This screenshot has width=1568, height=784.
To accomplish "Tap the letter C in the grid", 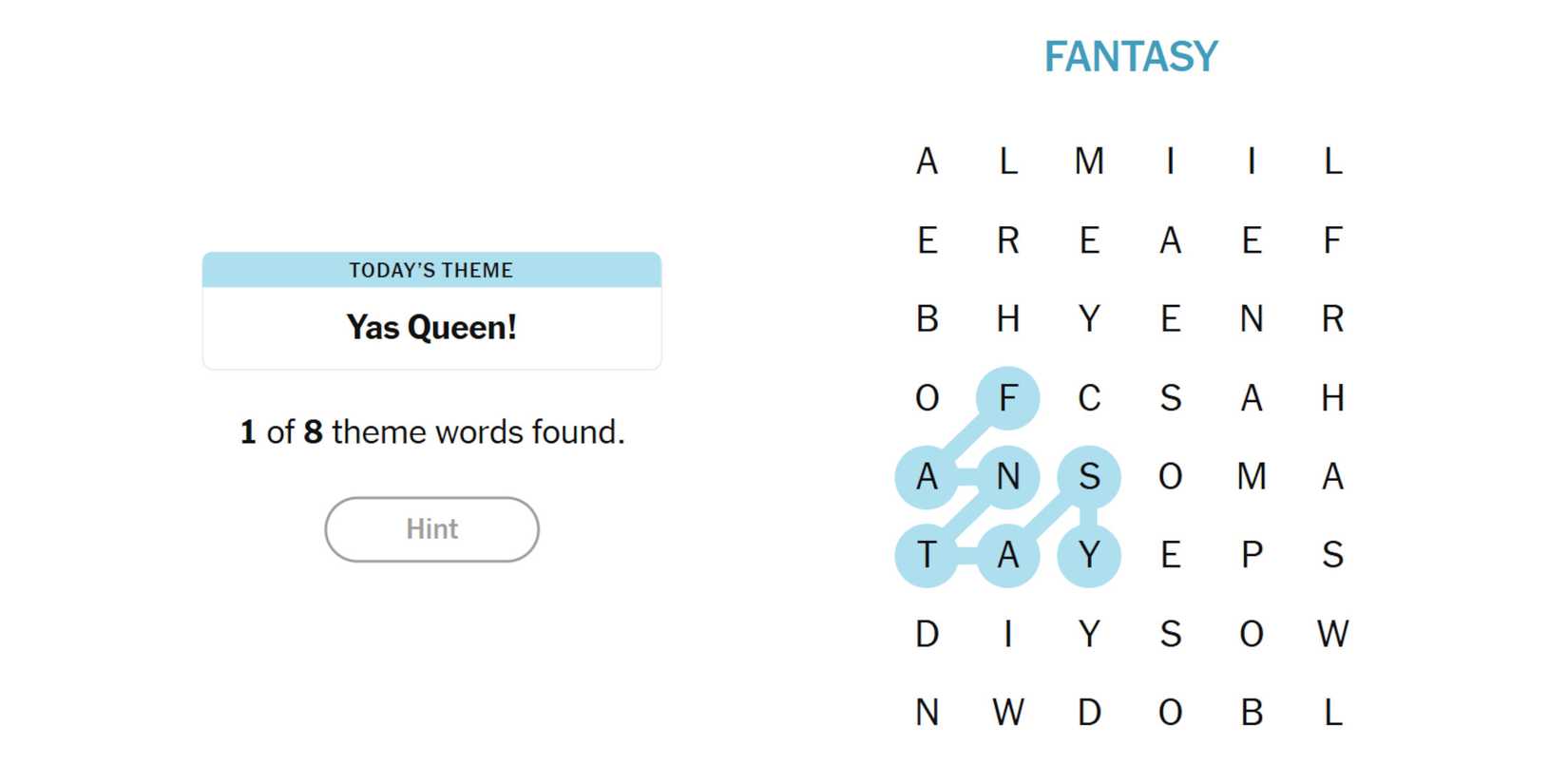I will point(1089,397).
